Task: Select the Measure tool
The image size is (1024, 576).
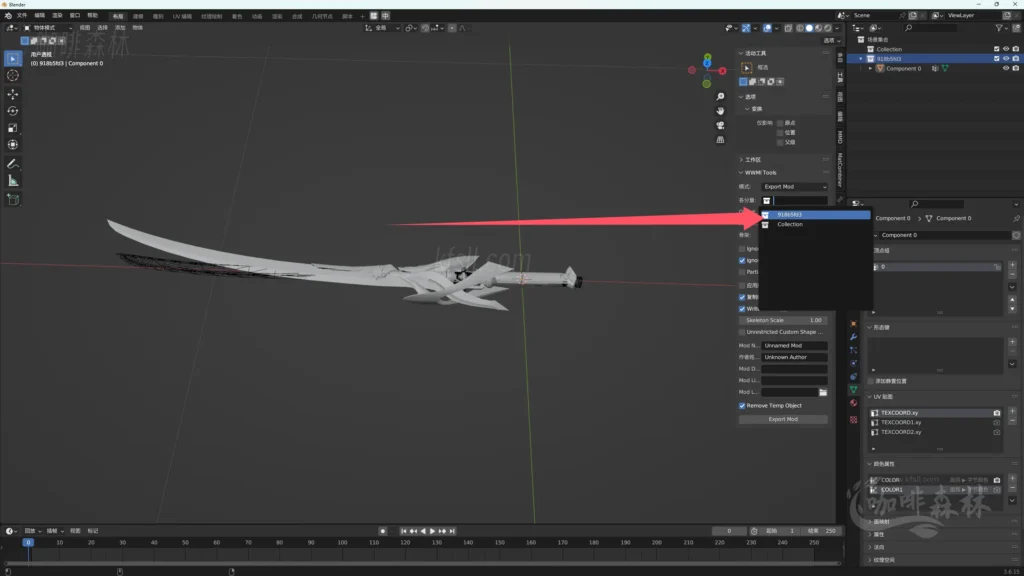Action: point(13,181)
